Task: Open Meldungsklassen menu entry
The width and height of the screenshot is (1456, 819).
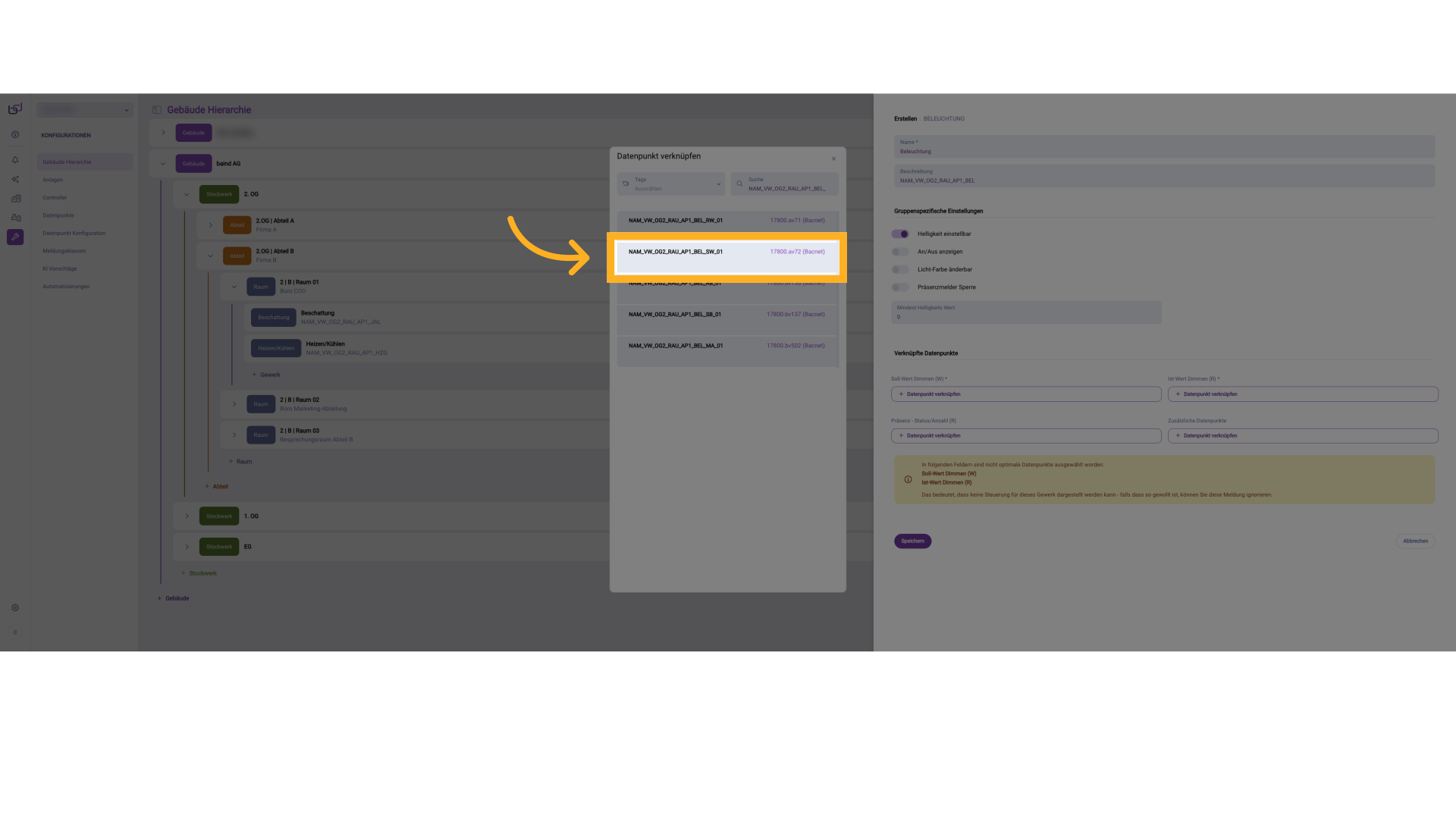Action: click(x=64, y=251)
